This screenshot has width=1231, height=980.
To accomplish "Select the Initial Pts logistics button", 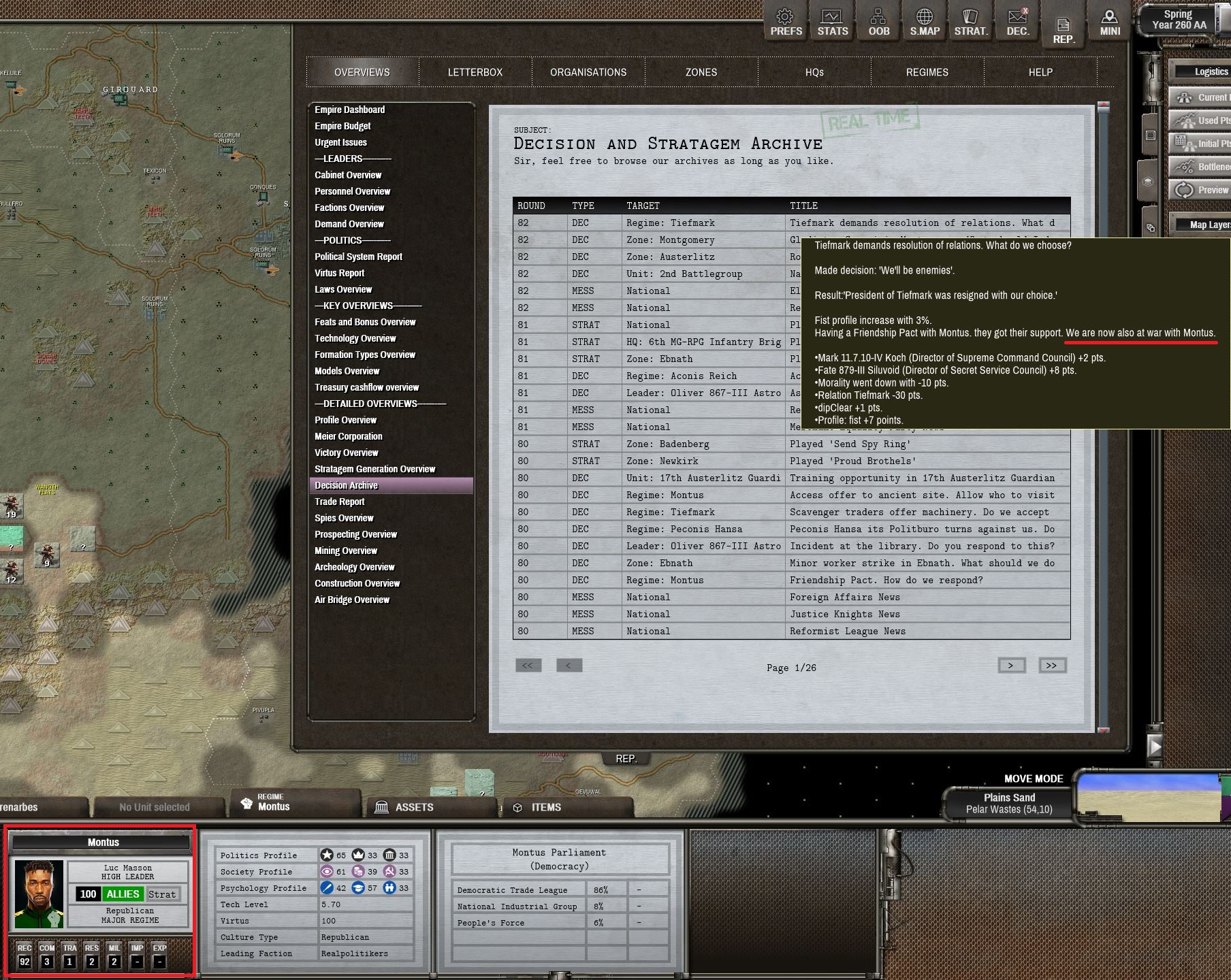I will (x=1200, y=144).
